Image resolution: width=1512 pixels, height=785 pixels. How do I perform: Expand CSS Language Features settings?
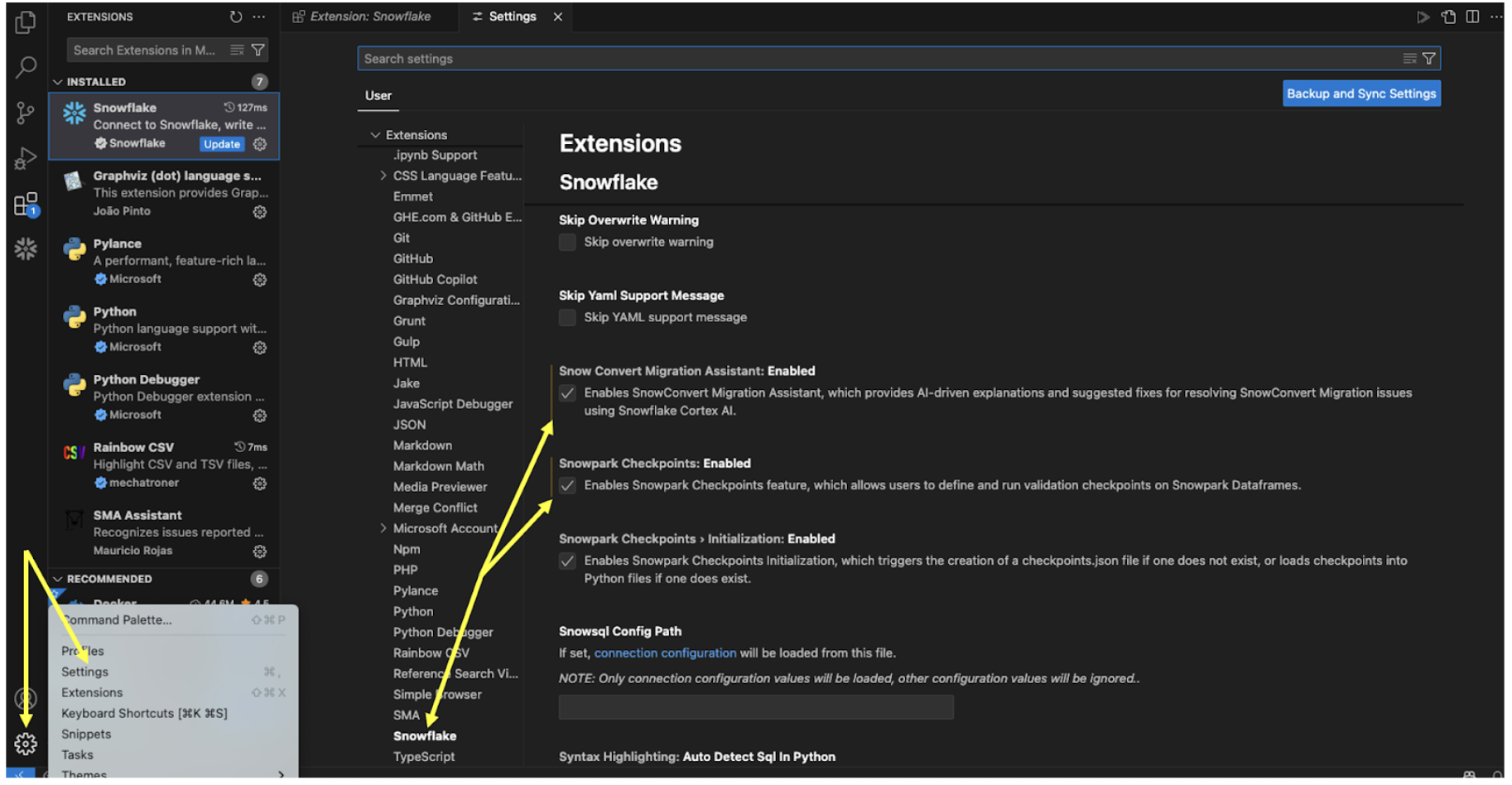(383, 175)
